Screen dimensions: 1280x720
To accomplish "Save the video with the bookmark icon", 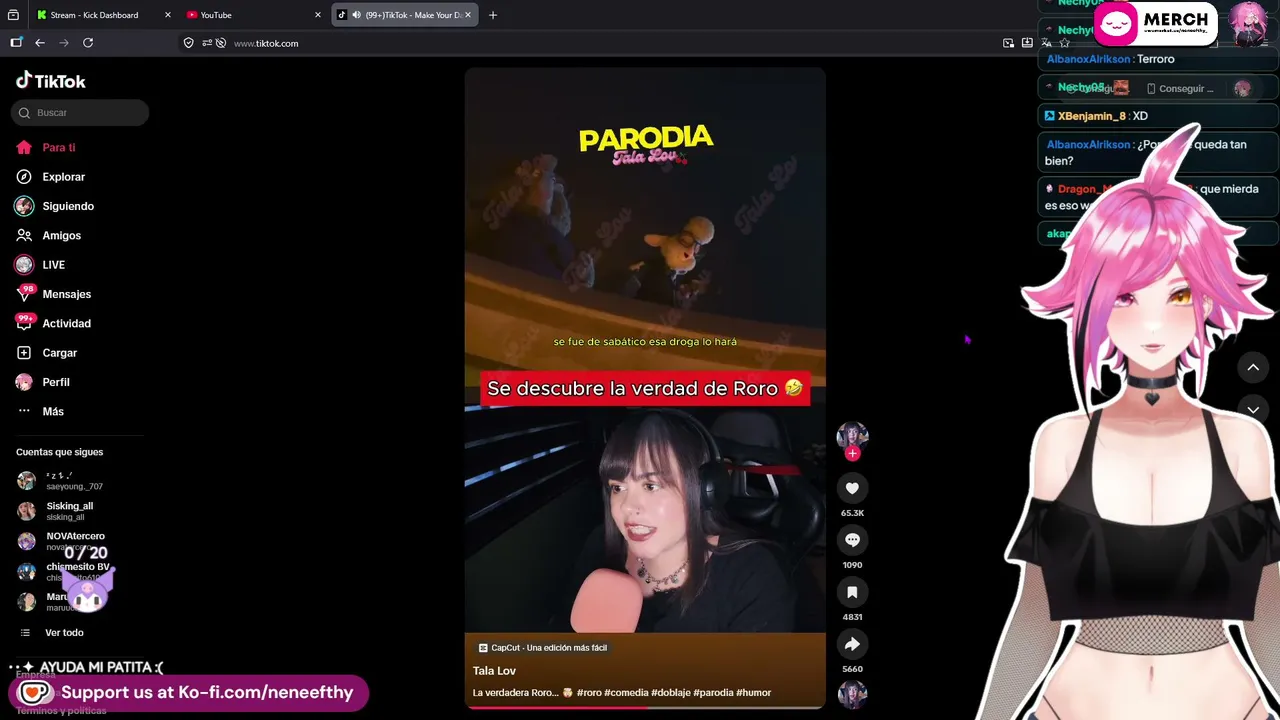I will click(x=852, y=592).
